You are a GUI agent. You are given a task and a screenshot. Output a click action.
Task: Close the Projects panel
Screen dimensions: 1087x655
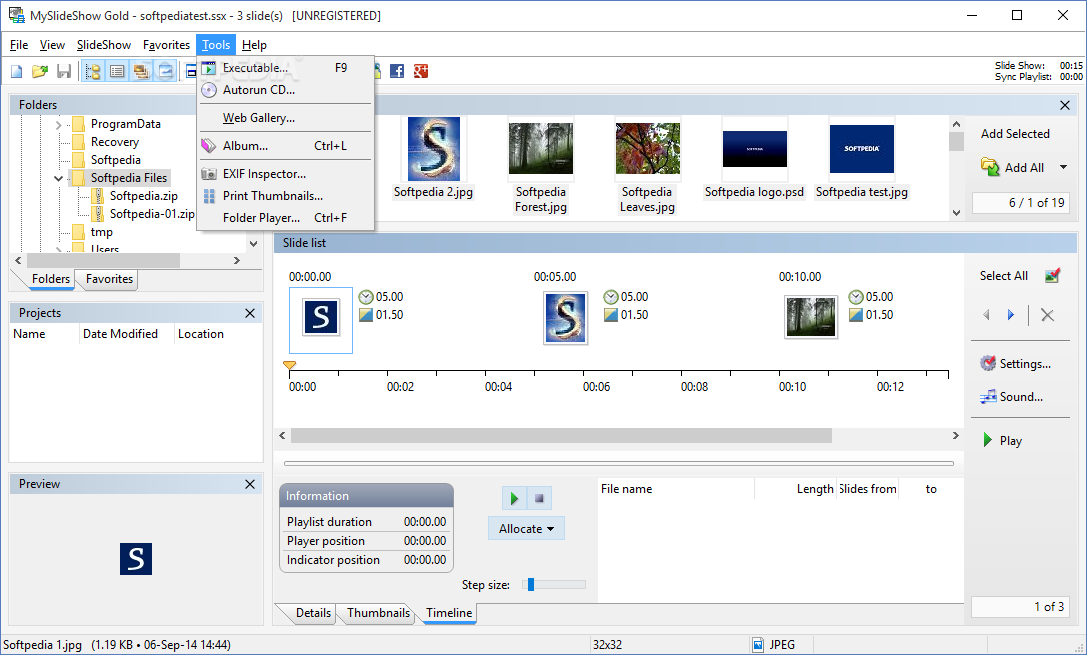pos(250,313)
